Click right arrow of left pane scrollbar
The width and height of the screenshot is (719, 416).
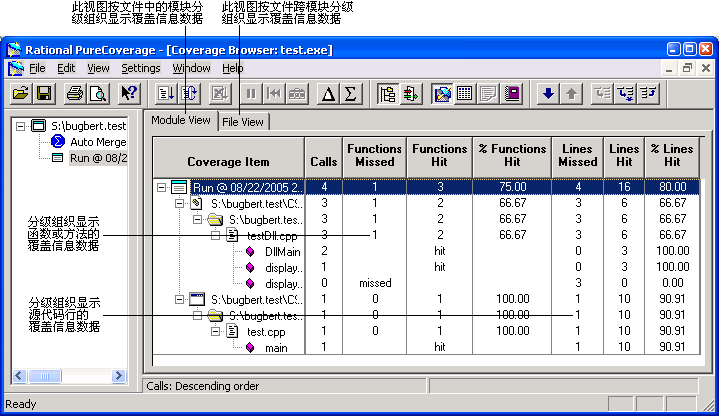click(x=118, y=376)
